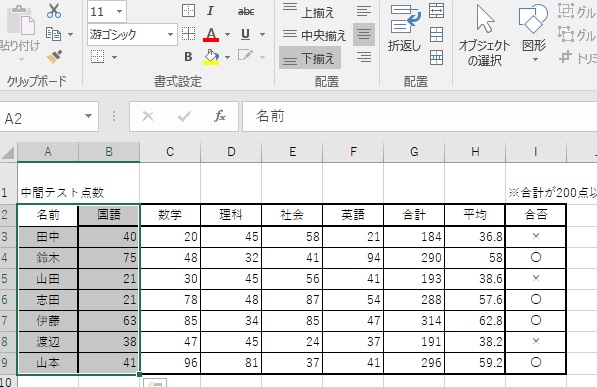Click the insert function fx icon
The width and height of the screenshot is (597, 387).
point(220,116)
